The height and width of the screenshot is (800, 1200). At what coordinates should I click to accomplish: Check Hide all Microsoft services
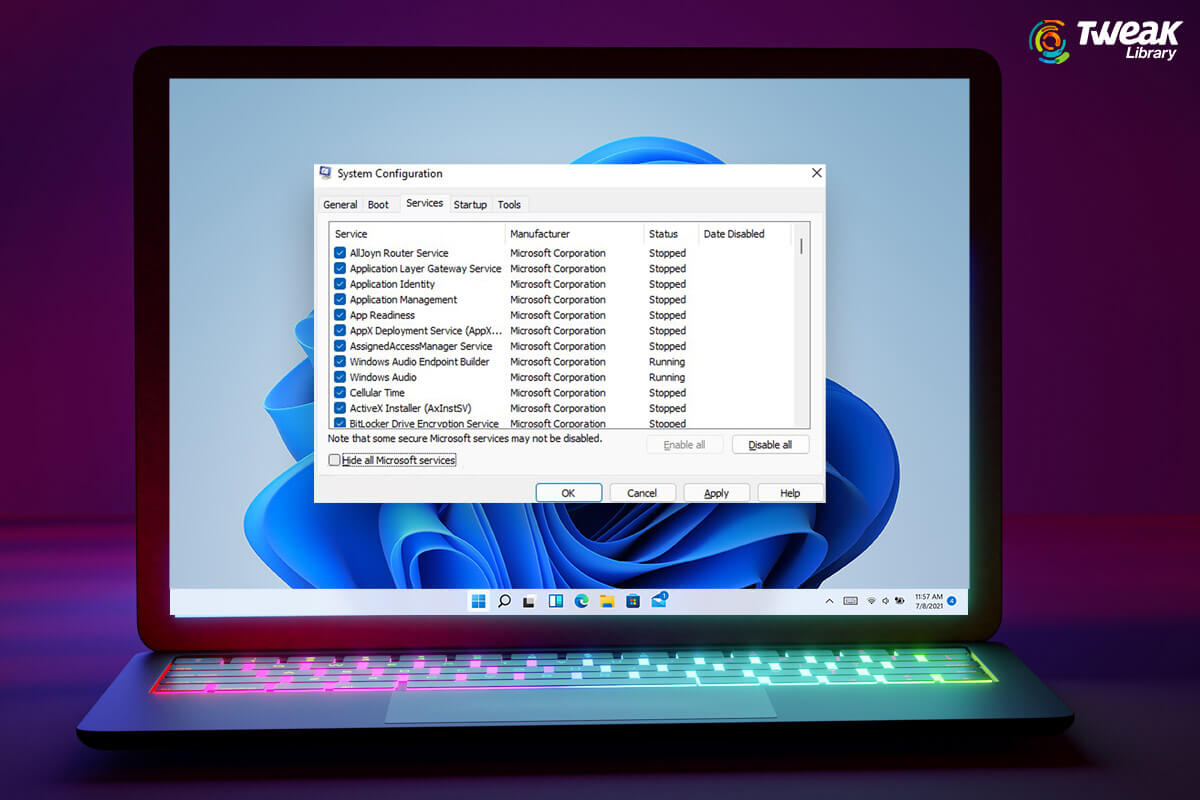pos(335,460)
